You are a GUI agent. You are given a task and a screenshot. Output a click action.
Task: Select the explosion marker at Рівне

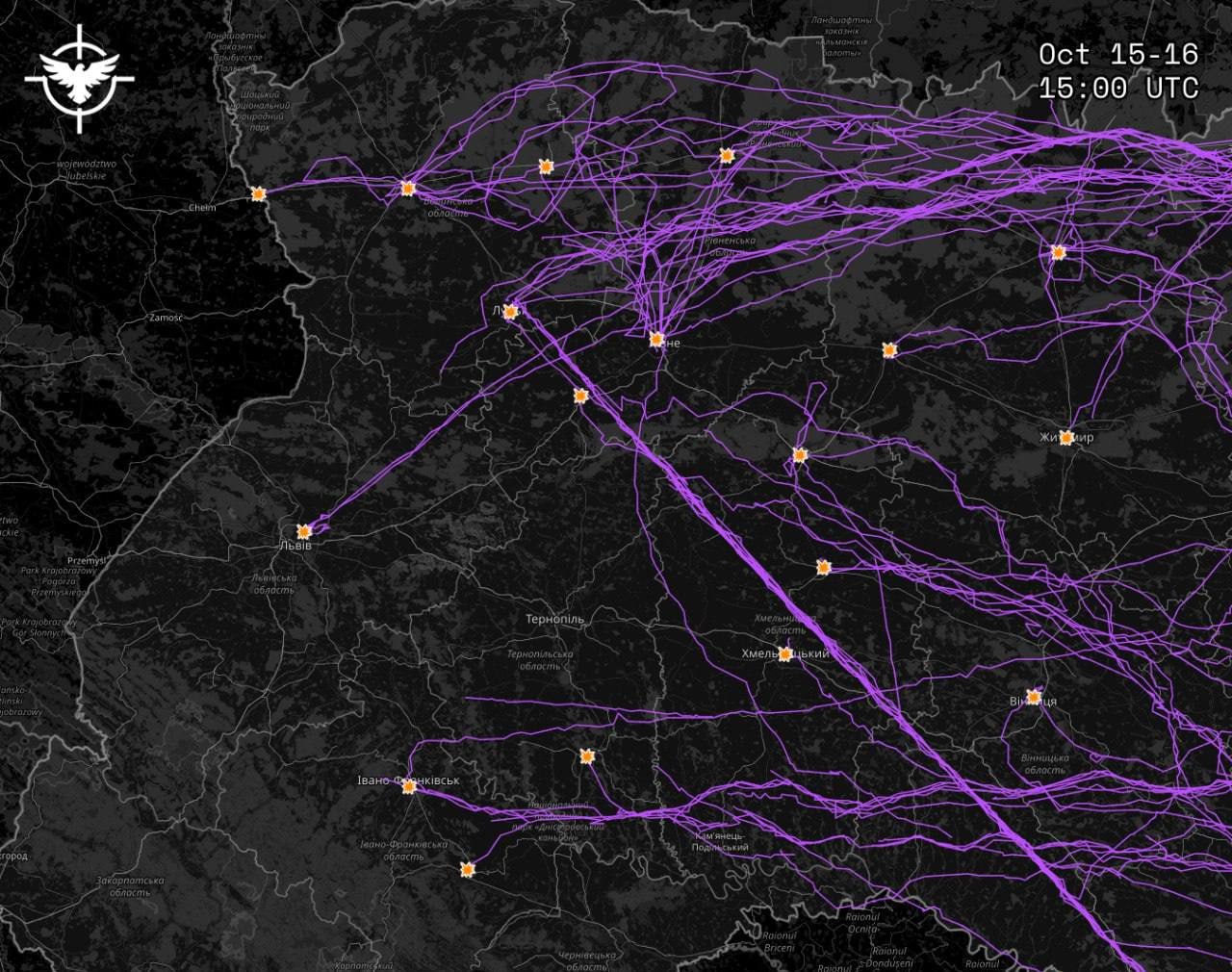(x=656, y=339)
